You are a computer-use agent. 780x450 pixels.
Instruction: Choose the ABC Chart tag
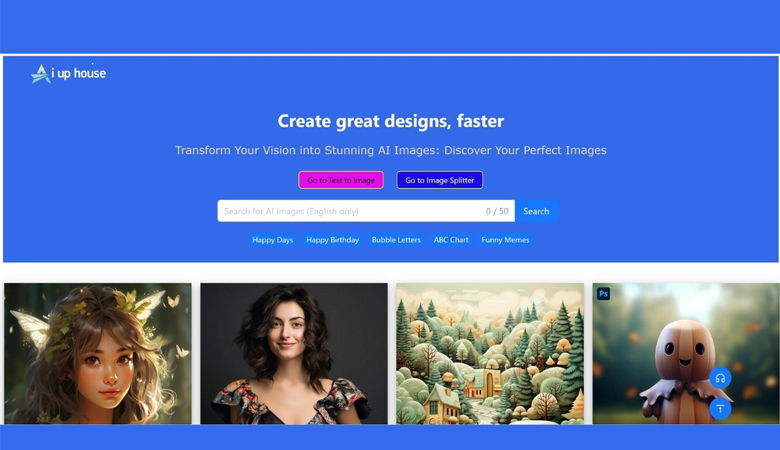[451, 240]
